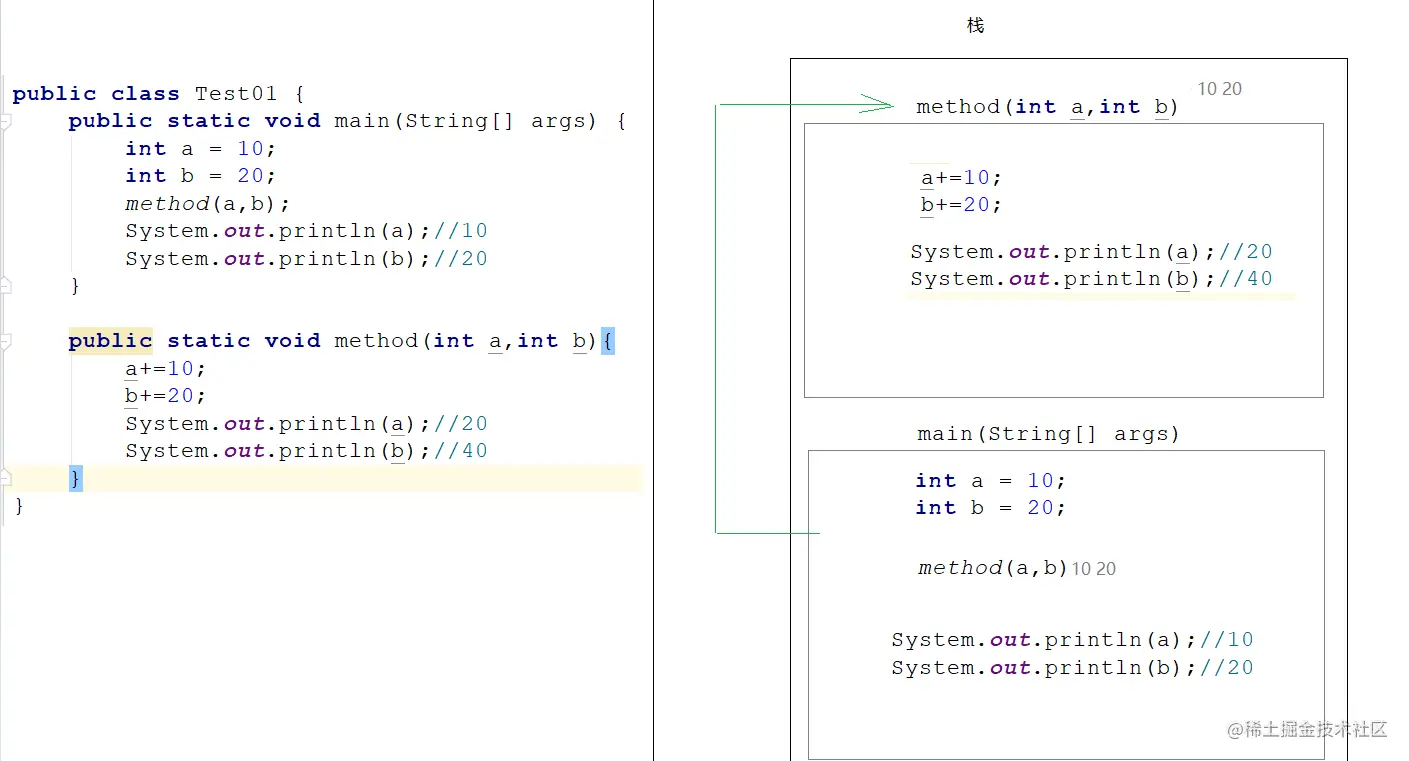This screenshot has height=761, width=1409.
Task: Click 'main(String[] args) {' in the editor code
Action: (480, 121)
